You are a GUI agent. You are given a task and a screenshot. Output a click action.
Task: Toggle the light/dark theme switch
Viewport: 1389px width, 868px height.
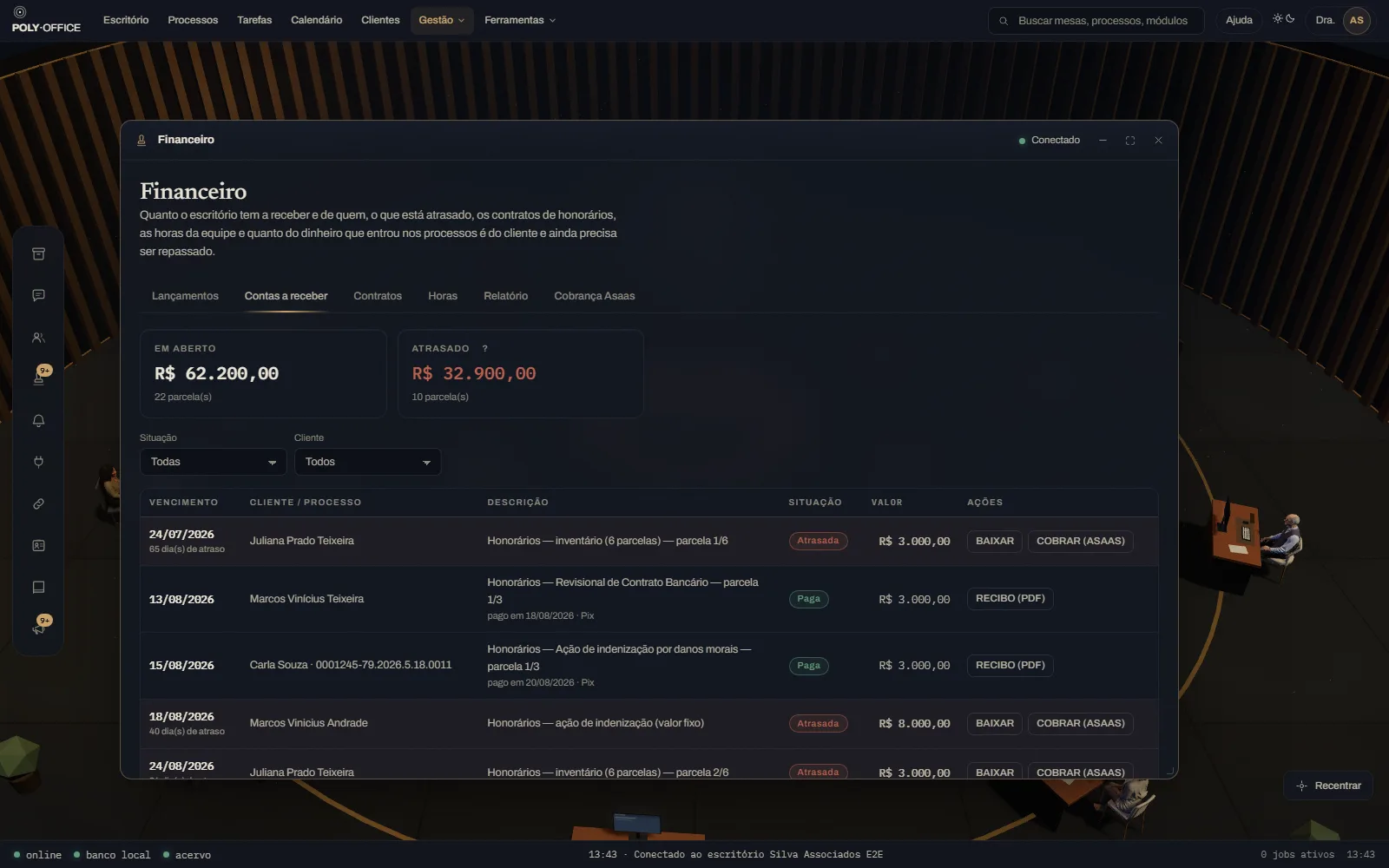click(x=1284, y=19)
